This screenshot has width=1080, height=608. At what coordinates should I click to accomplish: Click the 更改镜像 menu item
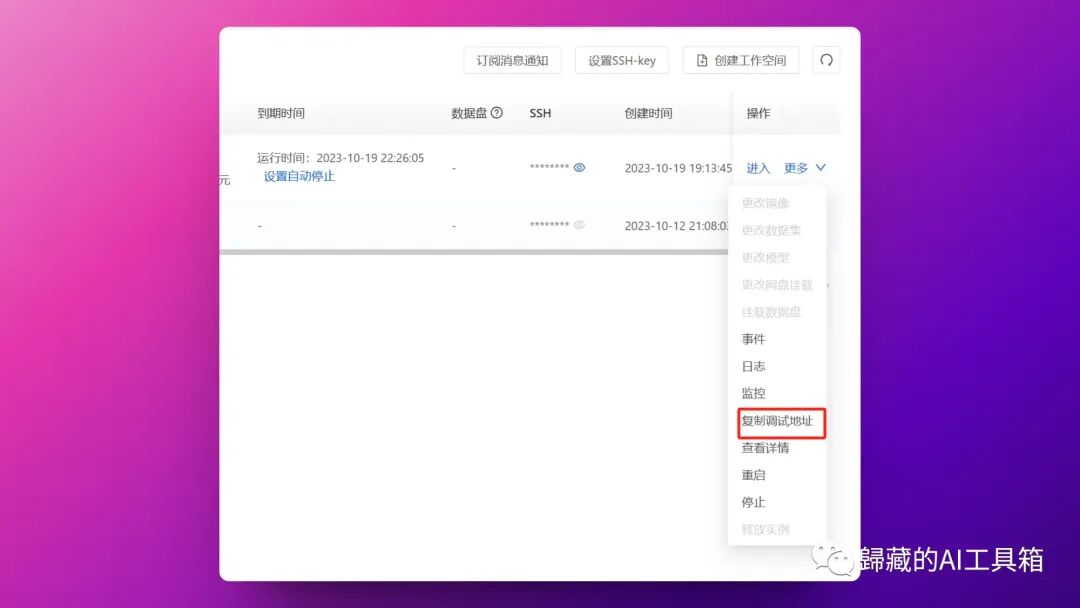tap(765, 203)
